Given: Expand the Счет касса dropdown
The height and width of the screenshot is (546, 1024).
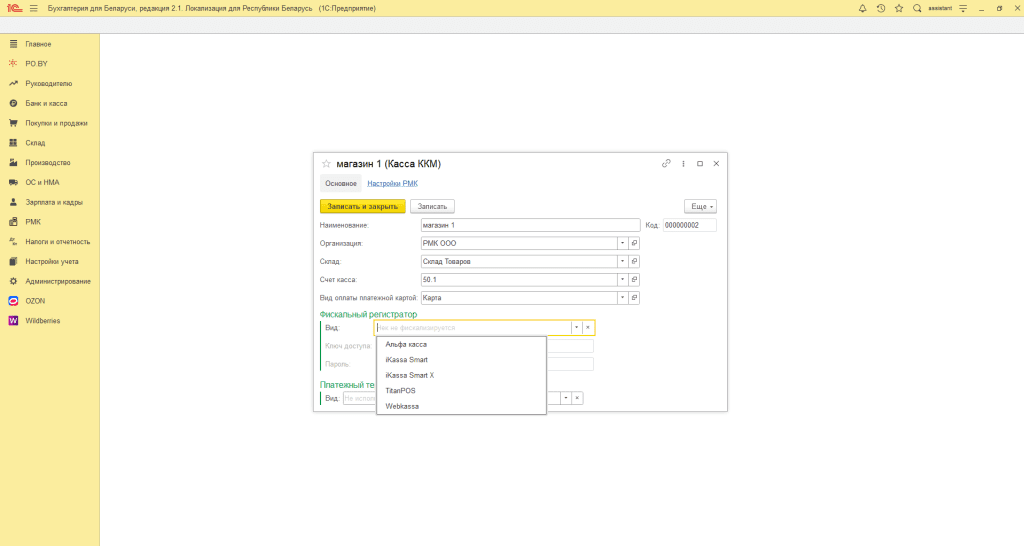Looking at the screenshot, I should [622, 280].
